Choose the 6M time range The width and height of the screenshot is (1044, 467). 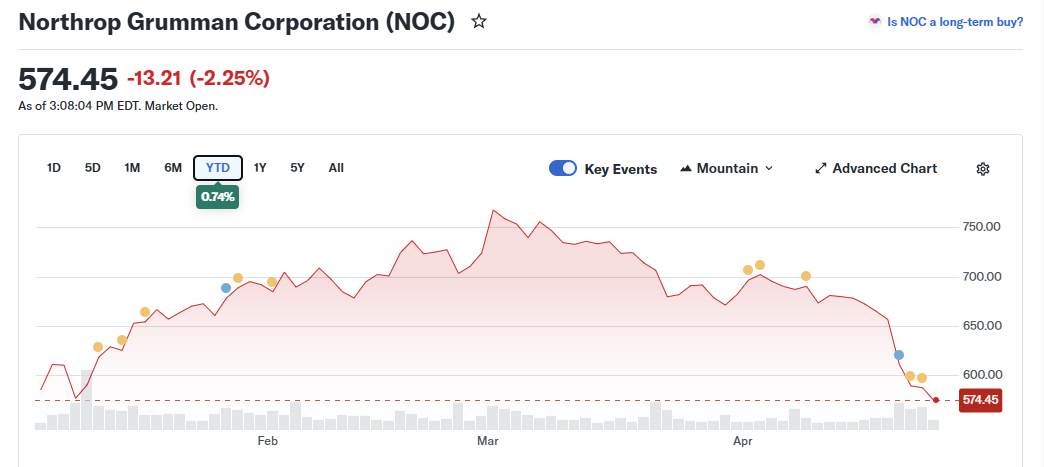pyautogui.click(x=173, y=168)
